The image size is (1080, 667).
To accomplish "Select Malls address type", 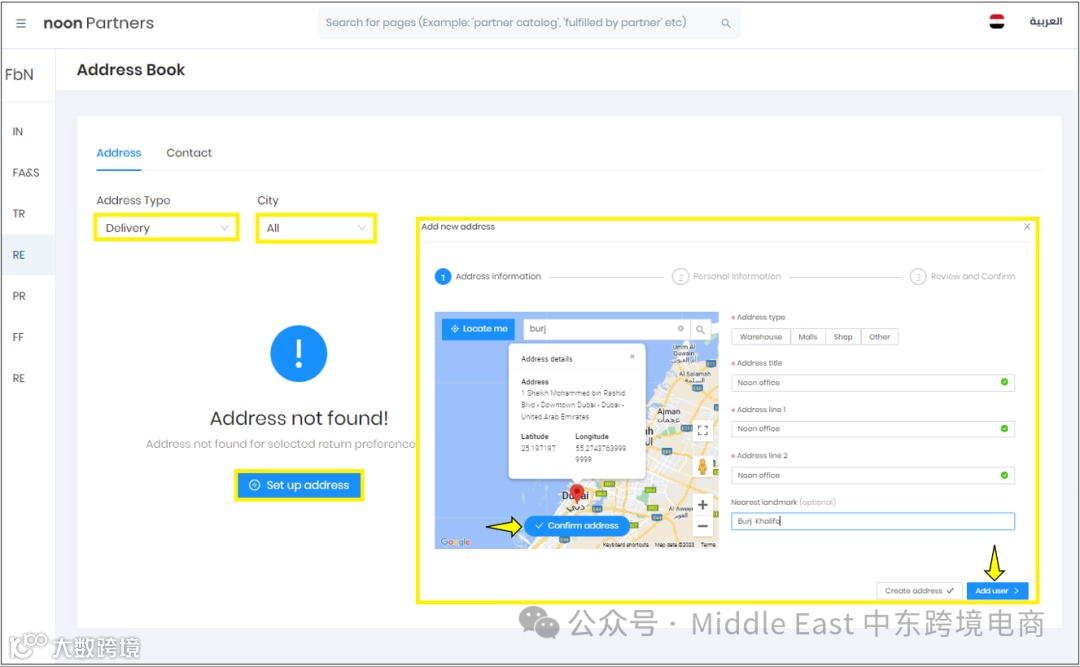I will click(x=807, y=337).
